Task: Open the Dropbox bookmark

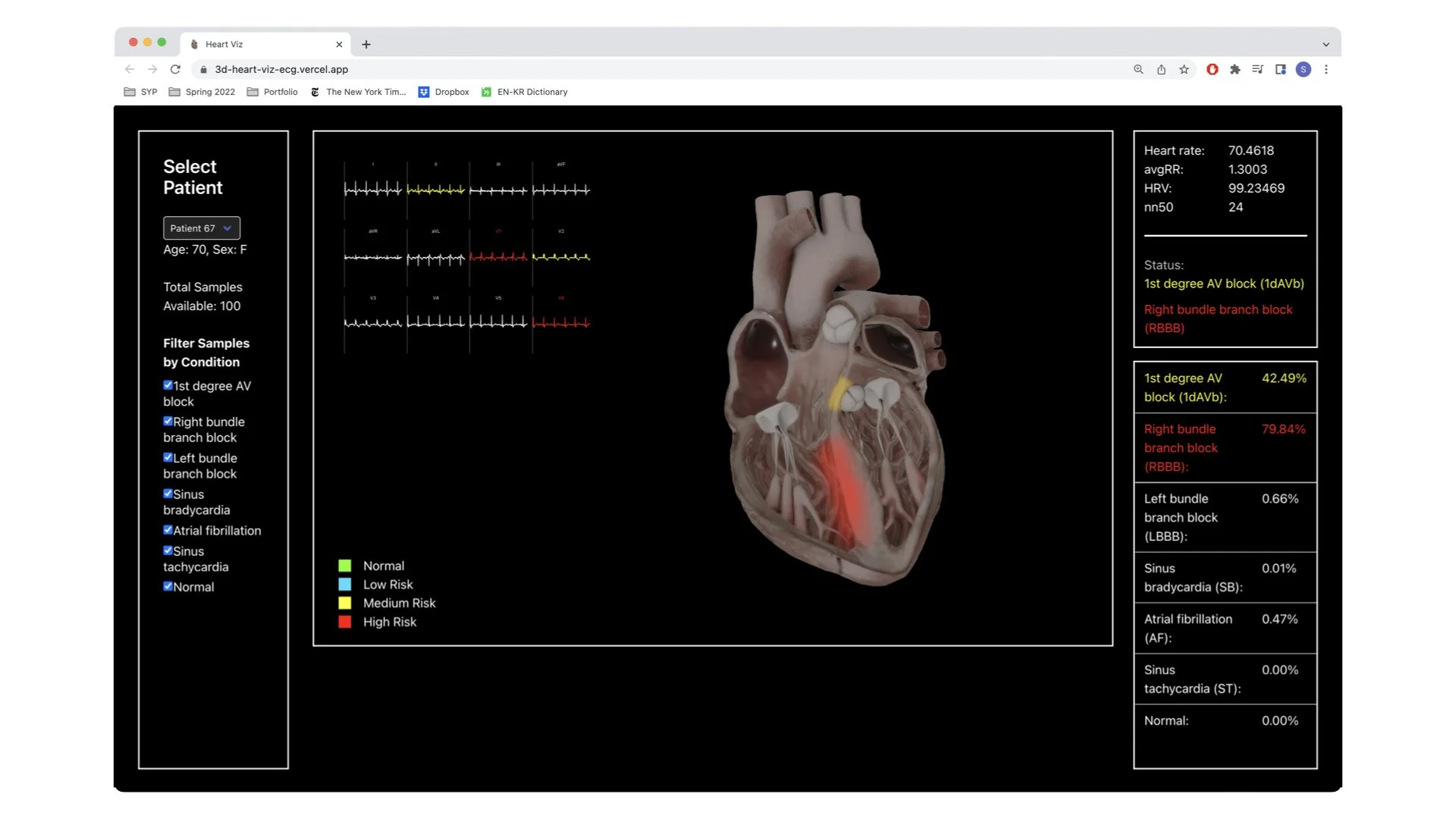Action: point(444,92)
